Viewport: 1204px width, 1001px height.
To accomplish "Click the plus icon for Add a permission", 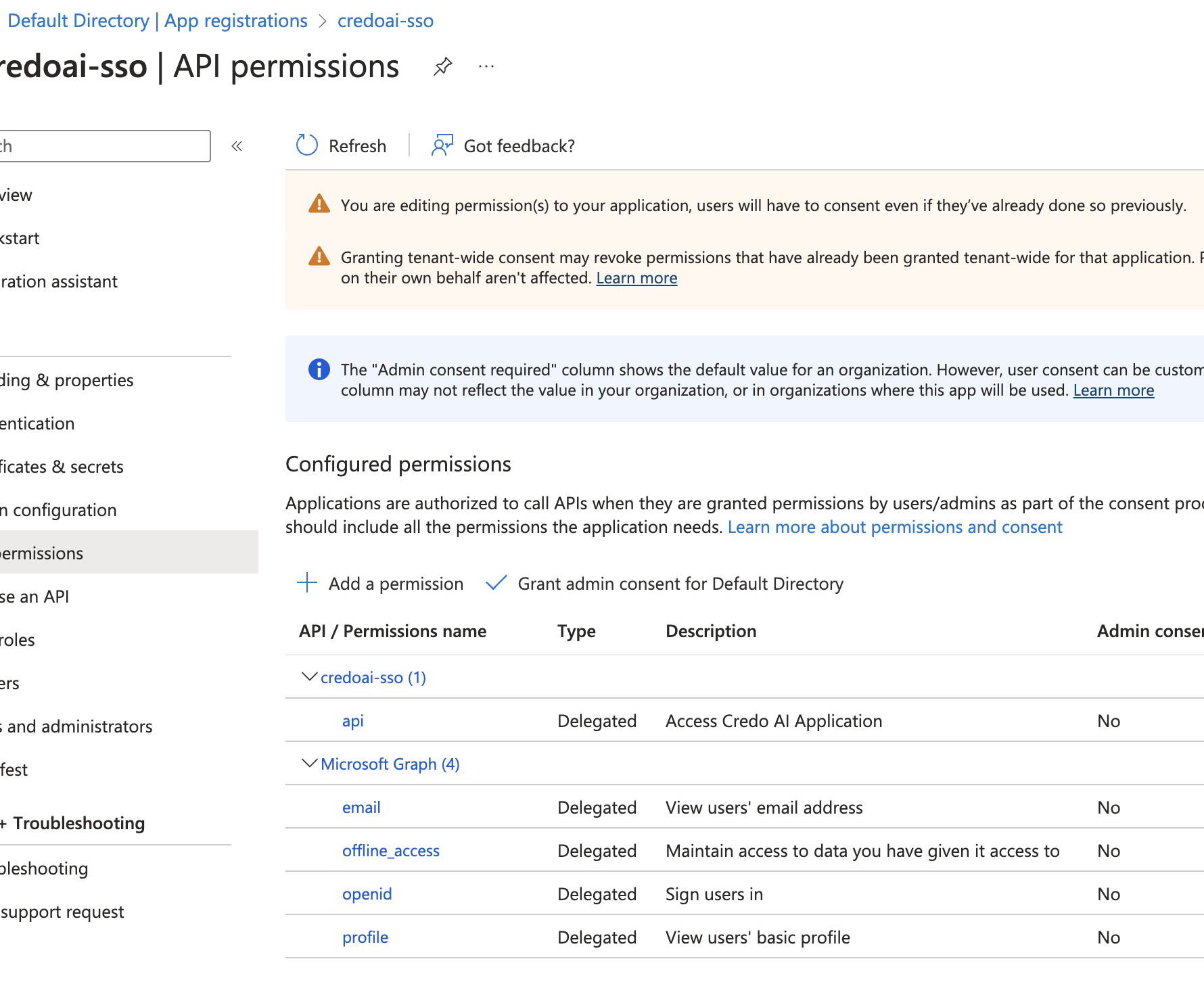I will pyautogui.click(x=307, y=583).
